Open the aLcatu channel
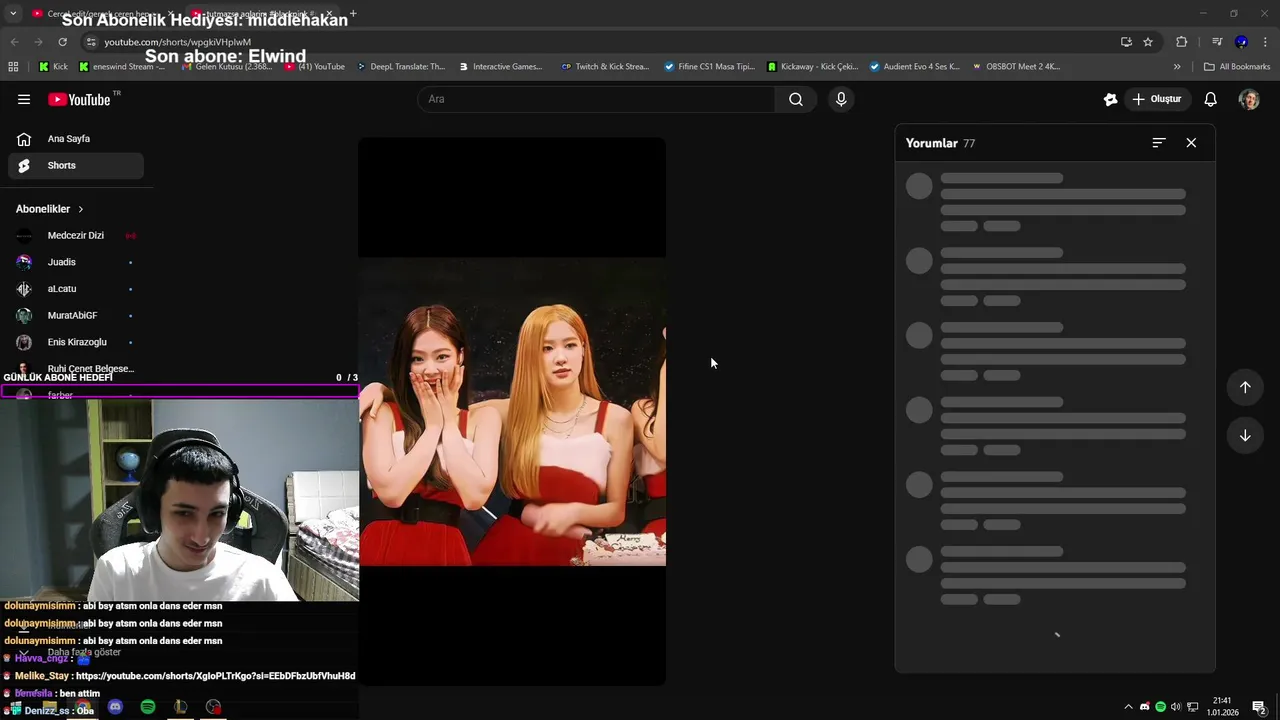Viewport: 1280px width, 720px height. 76,289
